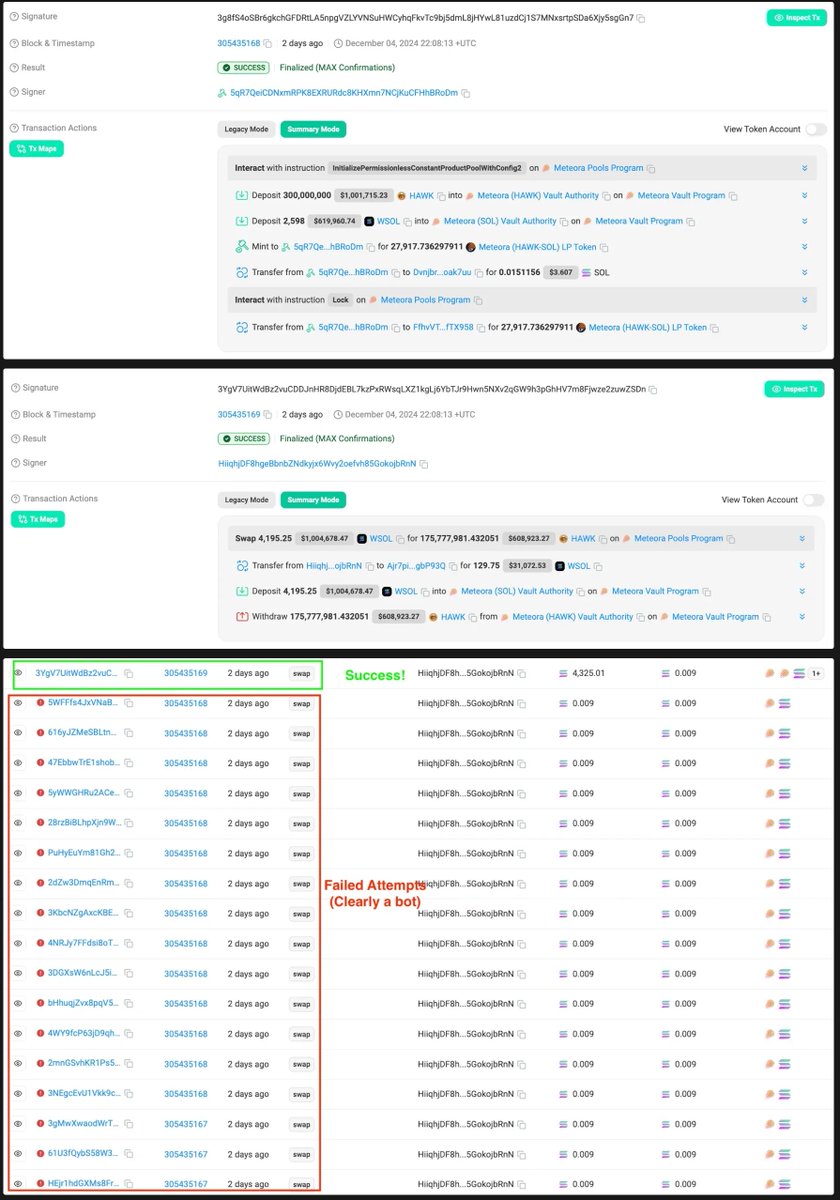Image resolution: width=840 pixels, height=1200 pixels.
Task: Click Inspect Tx for 3g8fS4oSBr6gkch signature
Action: coord(796,18)
